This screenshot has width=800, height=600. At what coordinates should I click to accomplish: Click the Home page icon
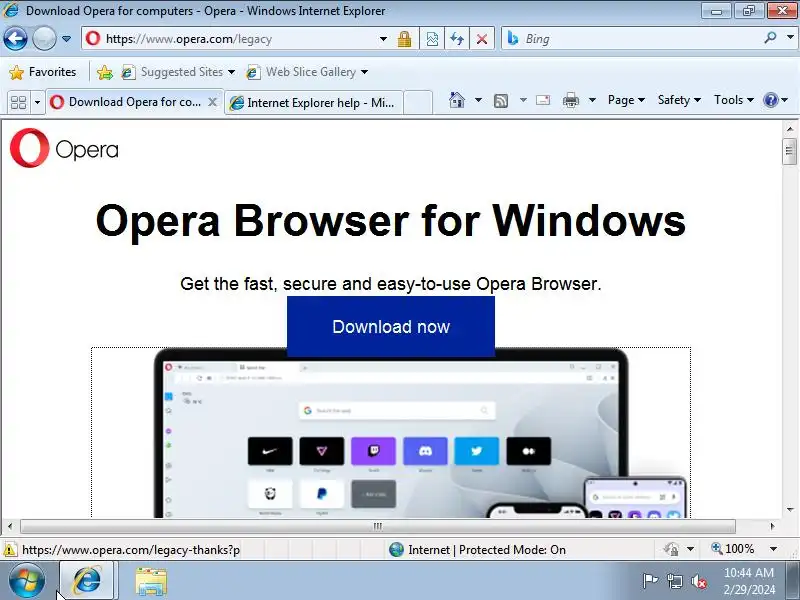[457, 100]
